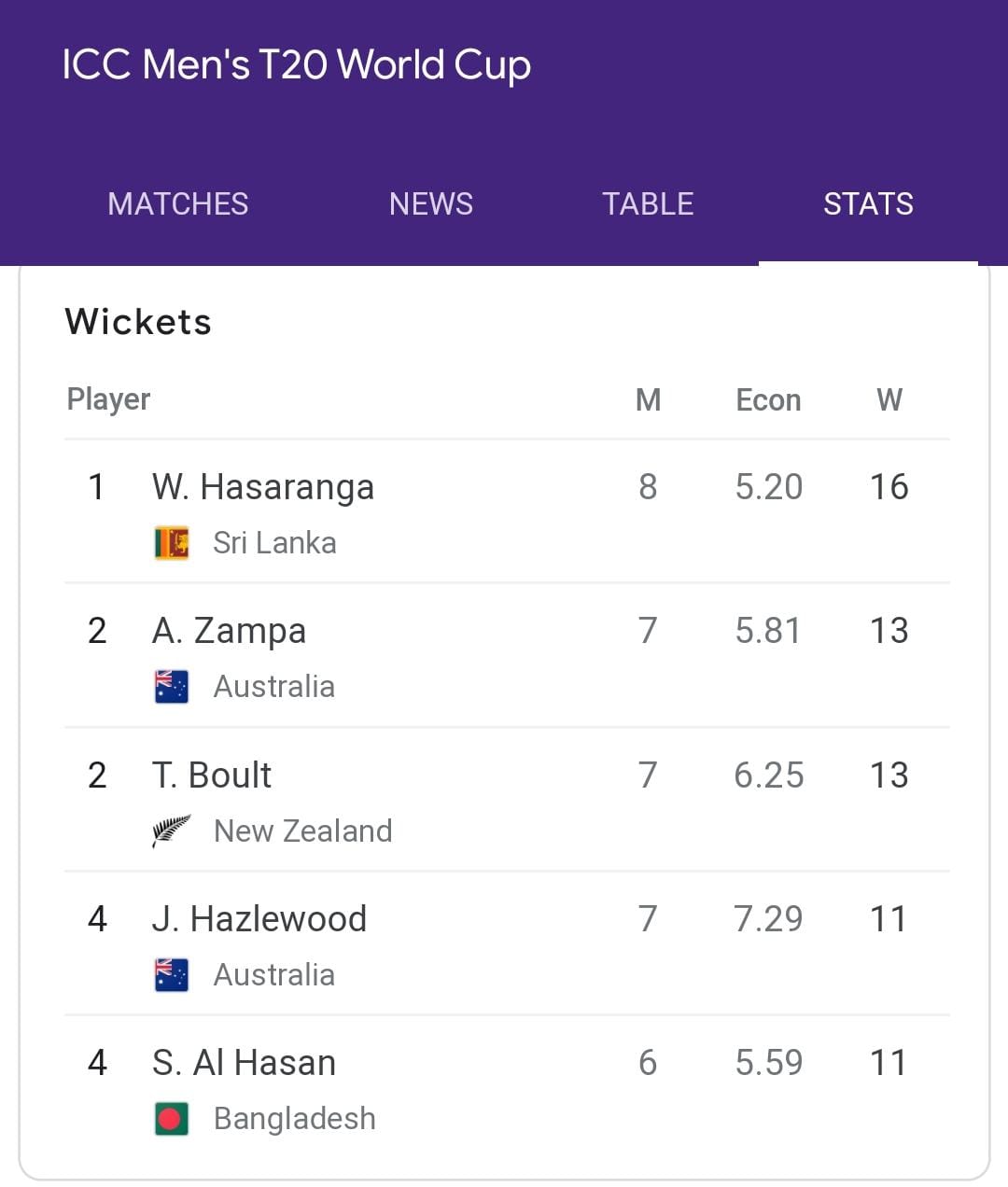Viewport: 1008px width, 1187px height.
Task: Click Australia flag beside J. Hazlewood
Action: (172, 974)
